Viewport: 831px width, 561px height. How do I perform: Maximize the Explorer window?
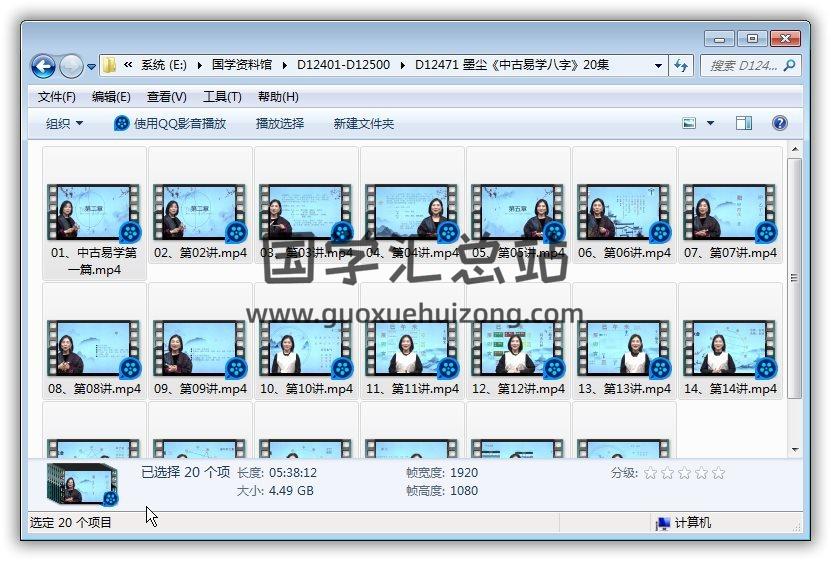click(752, 39)
